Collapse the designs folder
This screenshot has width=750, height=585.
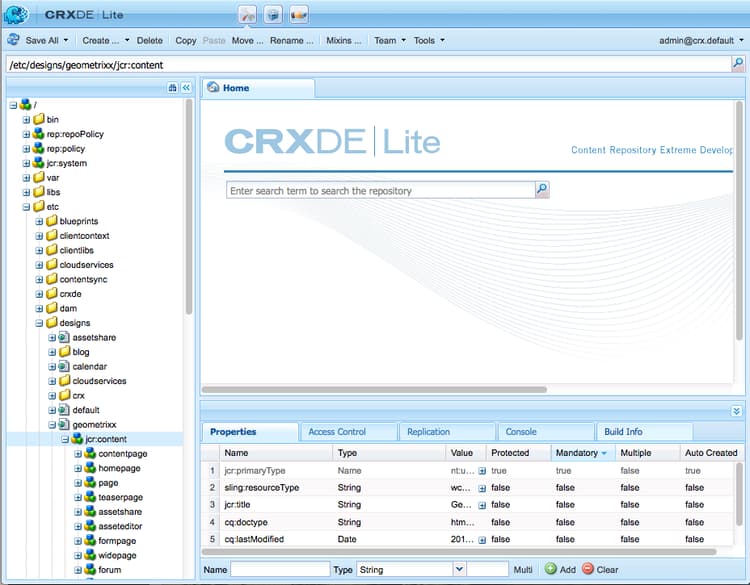tap(39, 323)
